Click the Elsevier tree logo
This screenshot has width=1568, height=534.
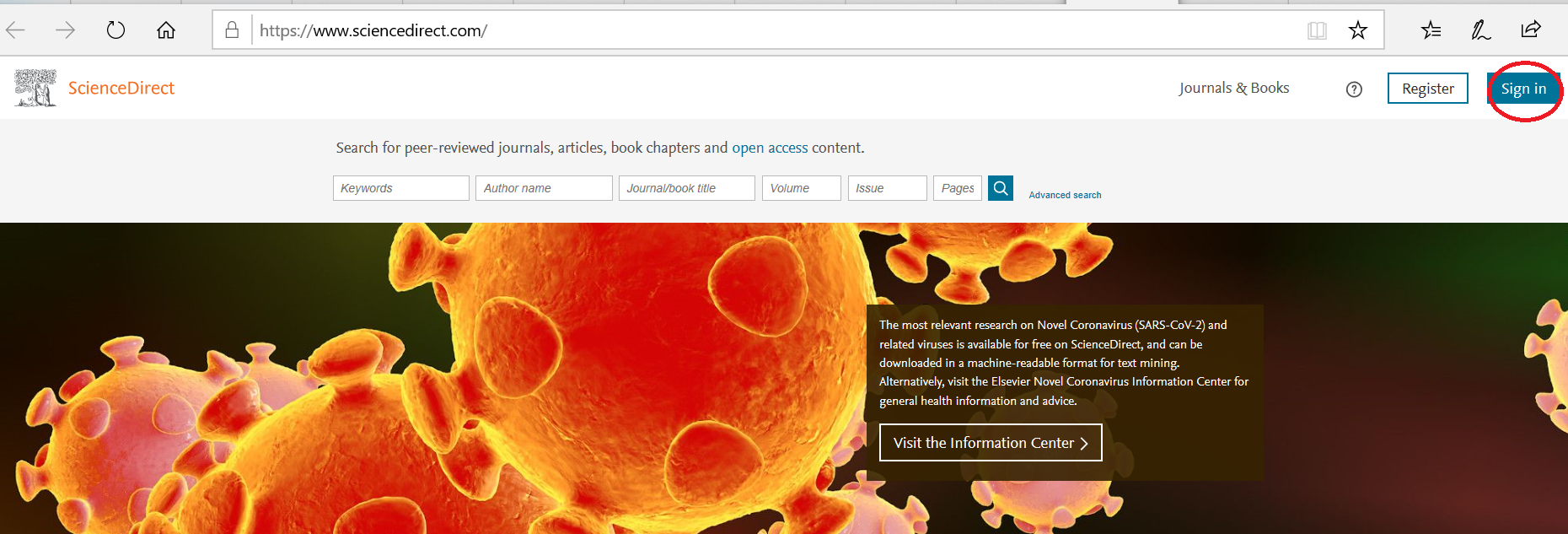point(35,88)
